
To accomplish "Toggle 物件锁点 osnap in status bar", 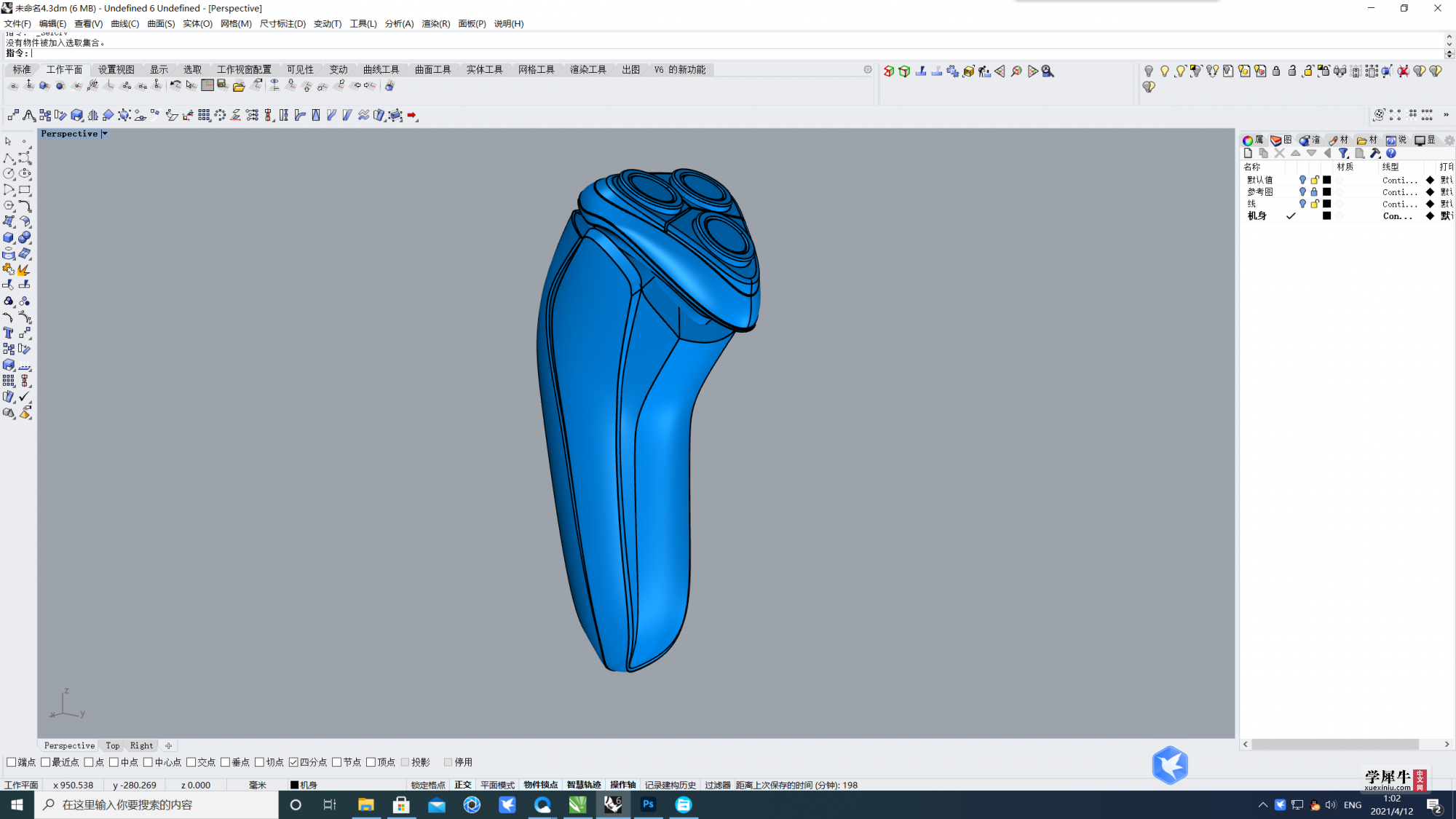I will click(540, 785).
